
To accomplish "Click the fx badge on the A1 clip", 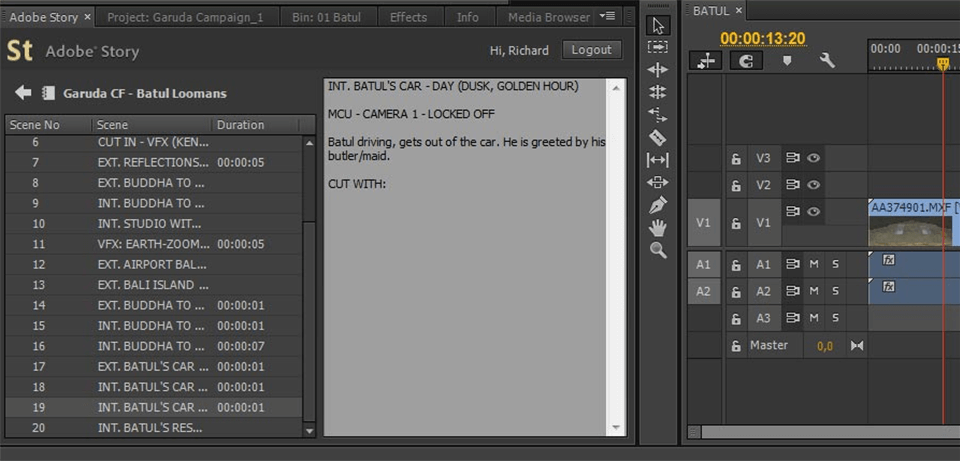I will click(888, 260).
